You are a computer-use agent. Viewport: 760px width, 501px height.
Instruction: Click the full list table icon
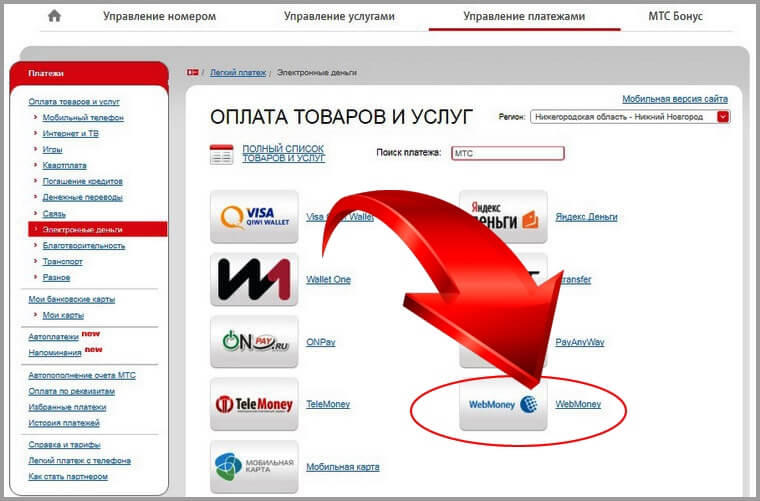(222, 154)
